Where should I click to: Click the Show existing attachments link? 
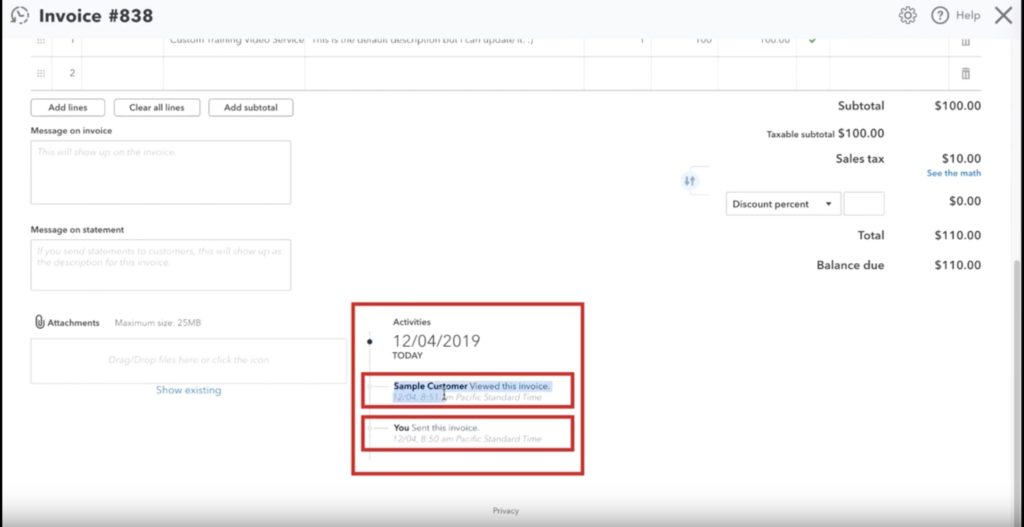point(188,390)
